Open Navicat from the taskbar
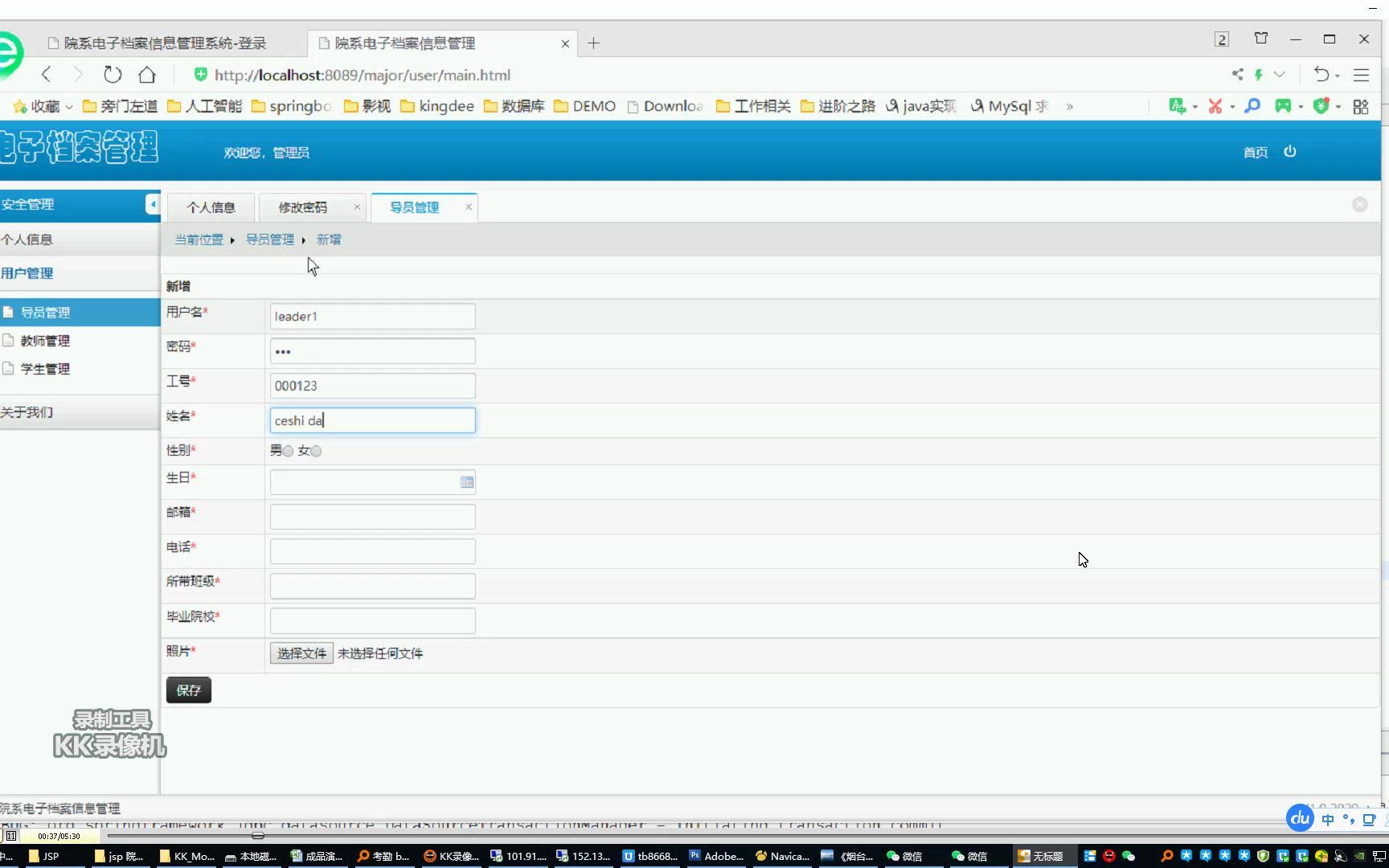1389x868 pixels. pyautogui.click(x=783, y=856)
